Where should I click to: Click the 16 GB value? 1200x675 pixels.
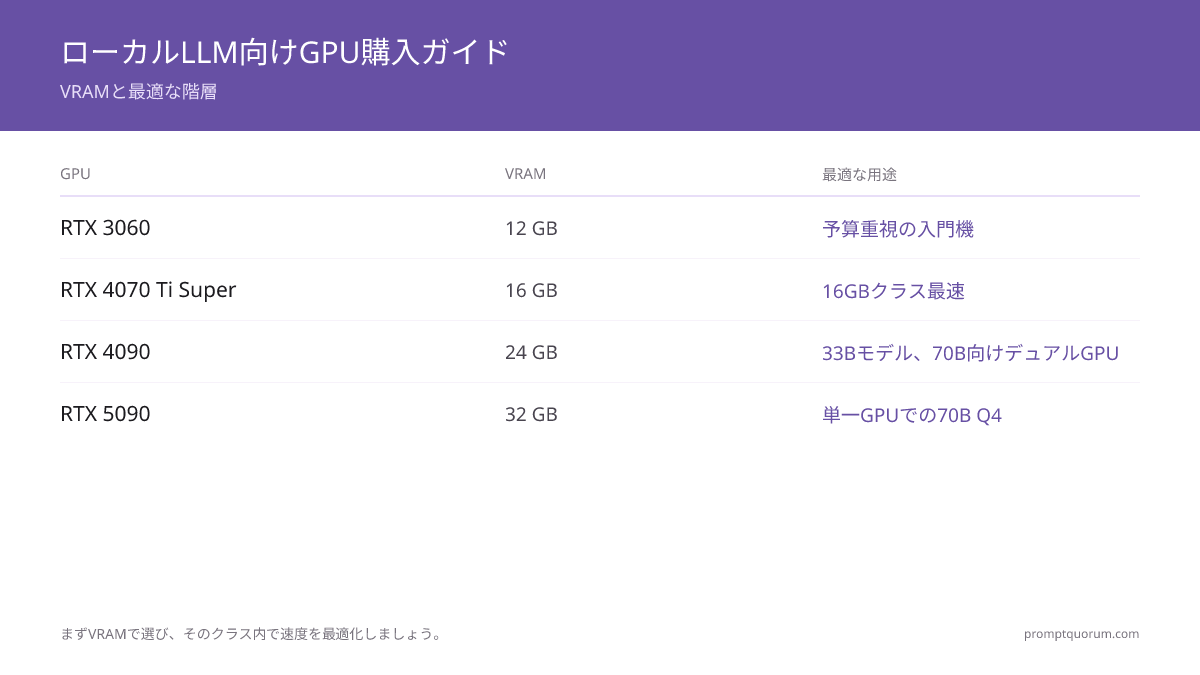click(531, 290)
